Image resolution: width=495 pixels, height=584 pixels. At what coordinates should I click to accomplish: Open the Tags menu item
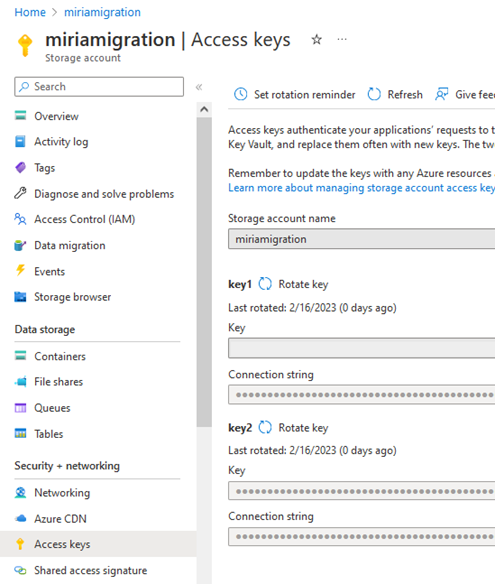45,168
